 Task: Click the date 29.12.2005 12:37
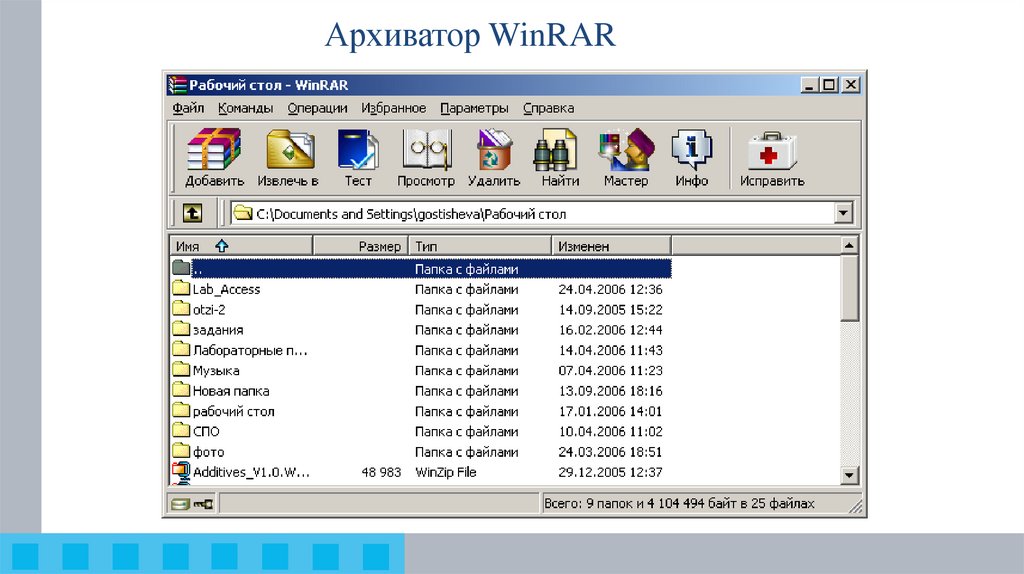[610, 472]
